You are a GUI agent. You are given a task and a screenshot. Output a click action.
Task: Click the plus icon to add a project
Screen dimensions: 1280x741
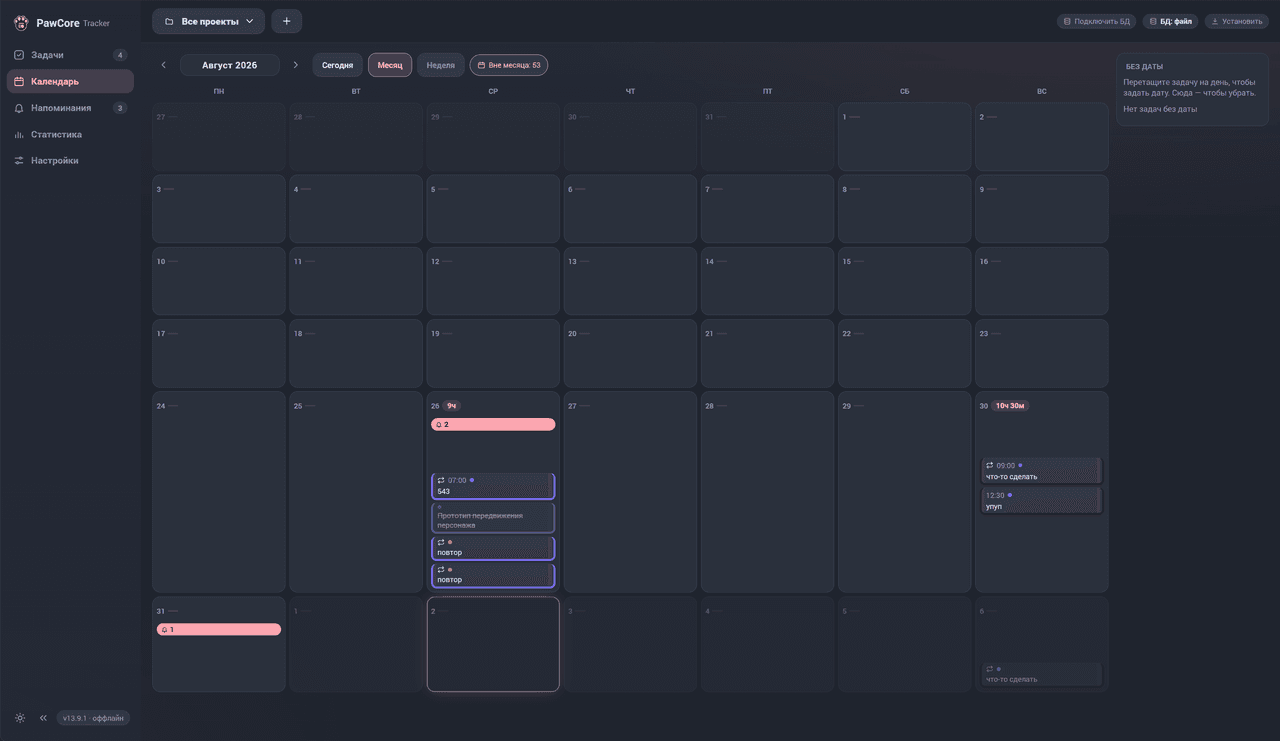pos(286,21)
